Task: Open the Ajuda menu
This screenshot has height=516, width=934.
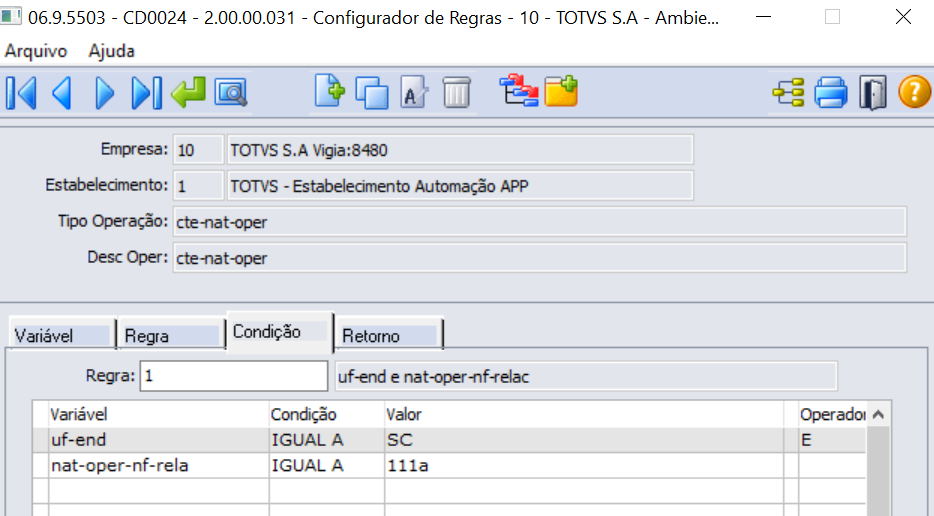Action: tap(111, 51)
